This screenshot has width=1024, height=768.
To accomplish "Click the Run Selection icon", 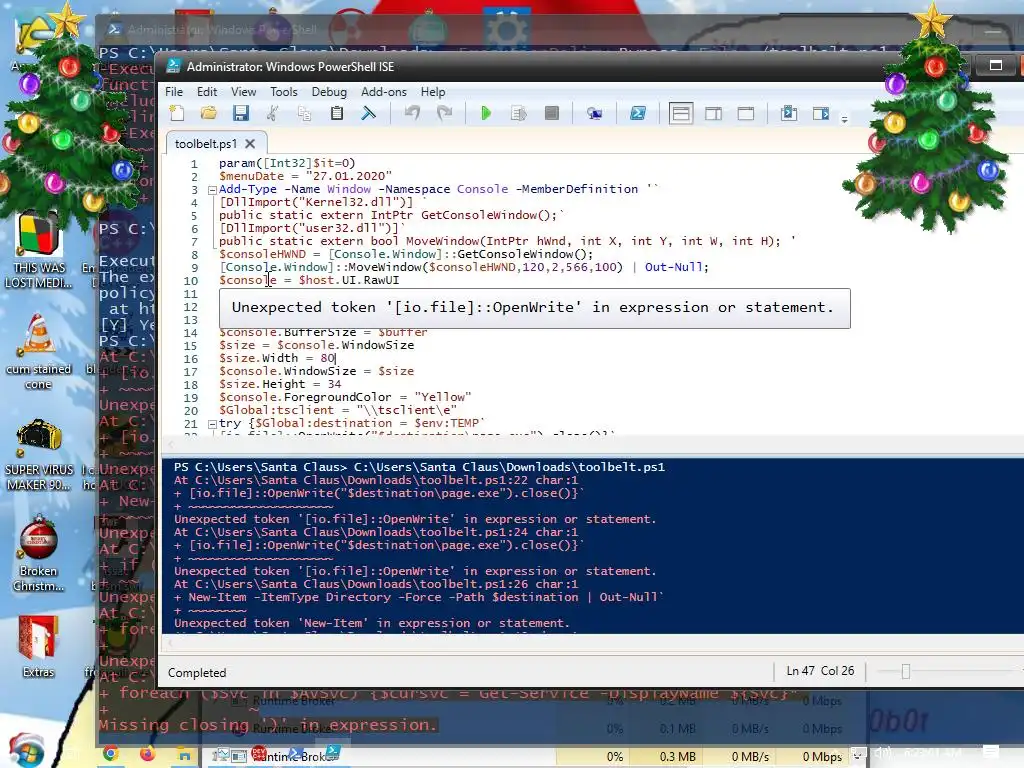I will click(519, 114).
